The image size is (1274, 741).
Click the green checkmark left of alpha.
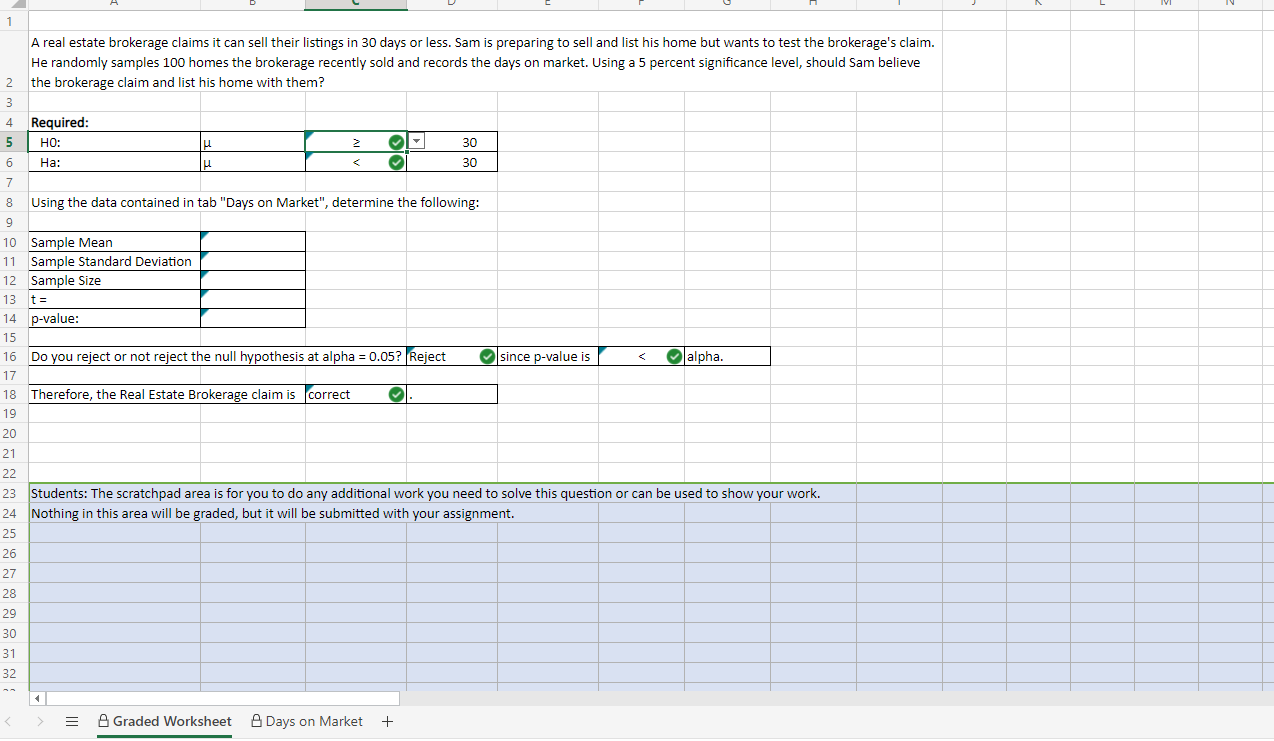click(x=675, y=356)
